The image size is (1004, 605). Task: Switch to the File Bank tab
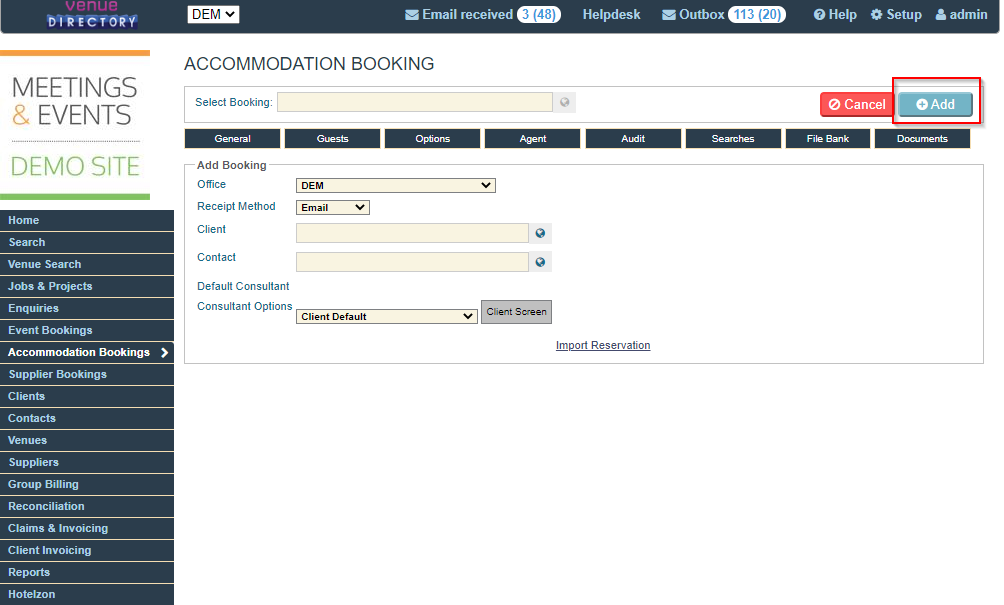828,138
